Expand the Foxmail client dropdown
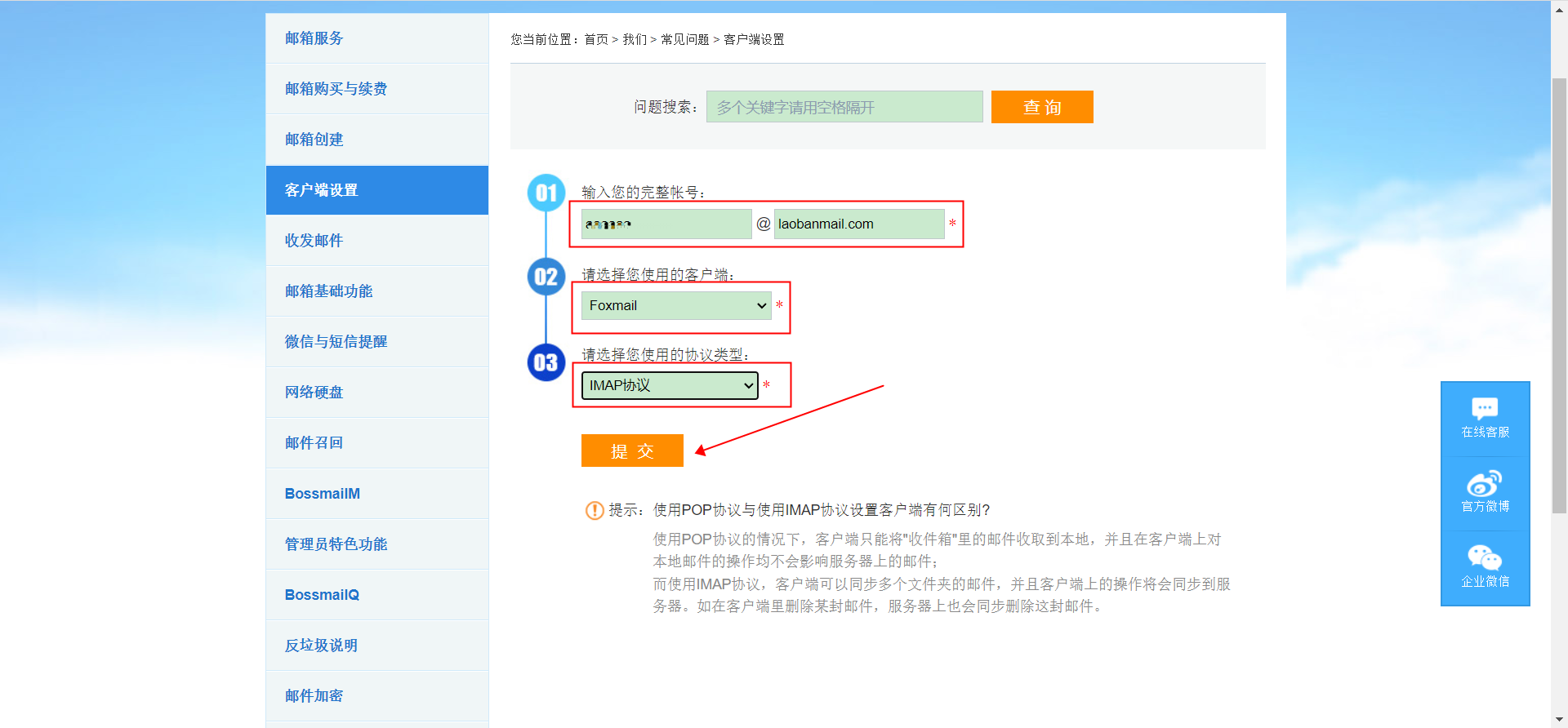This screenshot has height=728, width=1568. pyautogui.click(x=676, y=305)
